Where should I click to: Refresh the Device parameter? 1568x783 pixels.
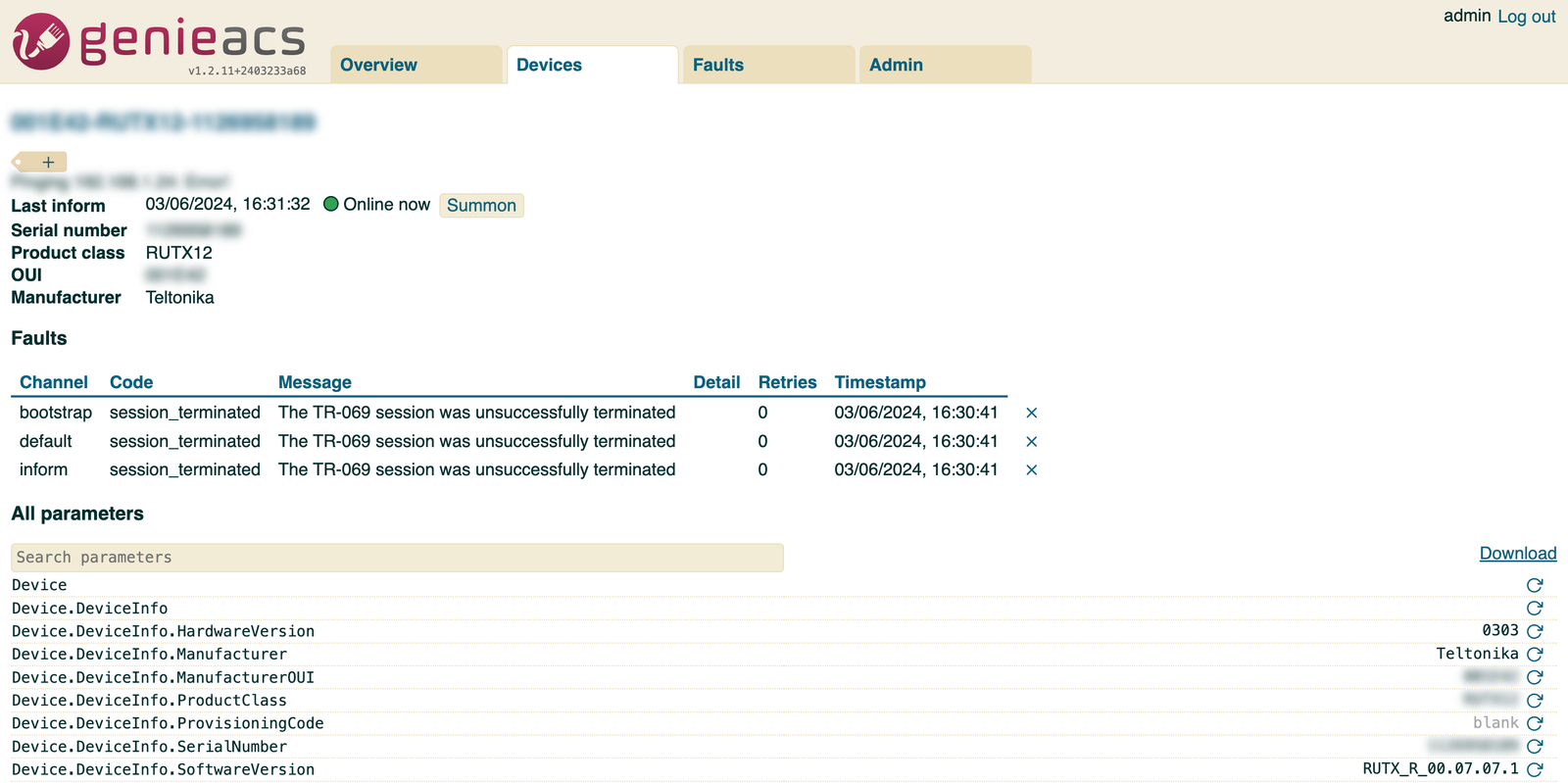click(x=1535, y=585)
